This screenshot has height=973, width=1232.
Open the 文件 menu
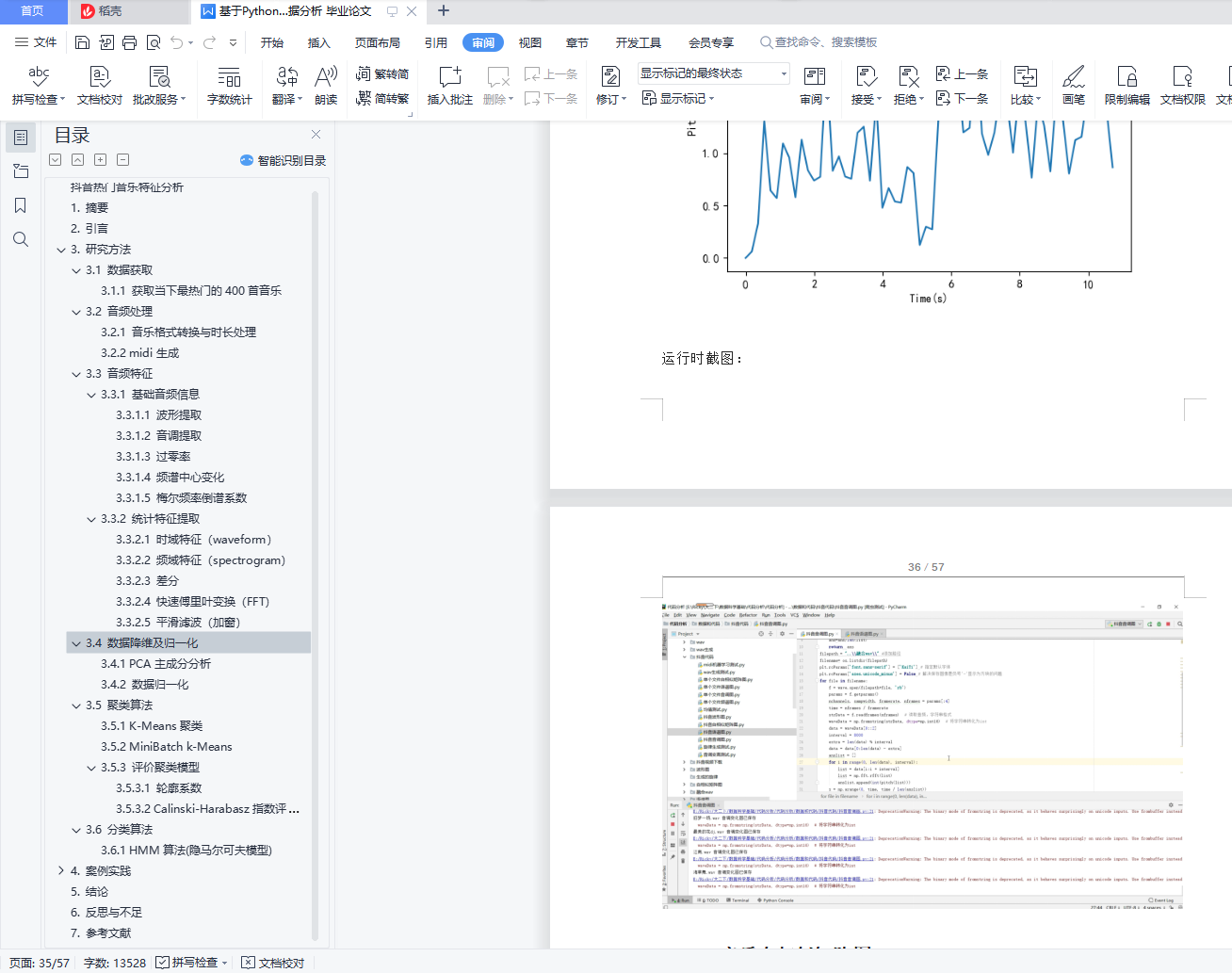(x=36, y=42)
